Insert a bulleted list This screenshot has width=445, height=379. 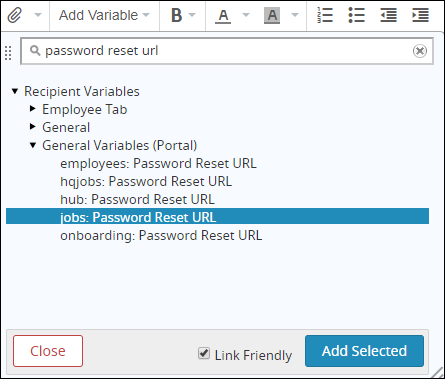pos(357,15)
